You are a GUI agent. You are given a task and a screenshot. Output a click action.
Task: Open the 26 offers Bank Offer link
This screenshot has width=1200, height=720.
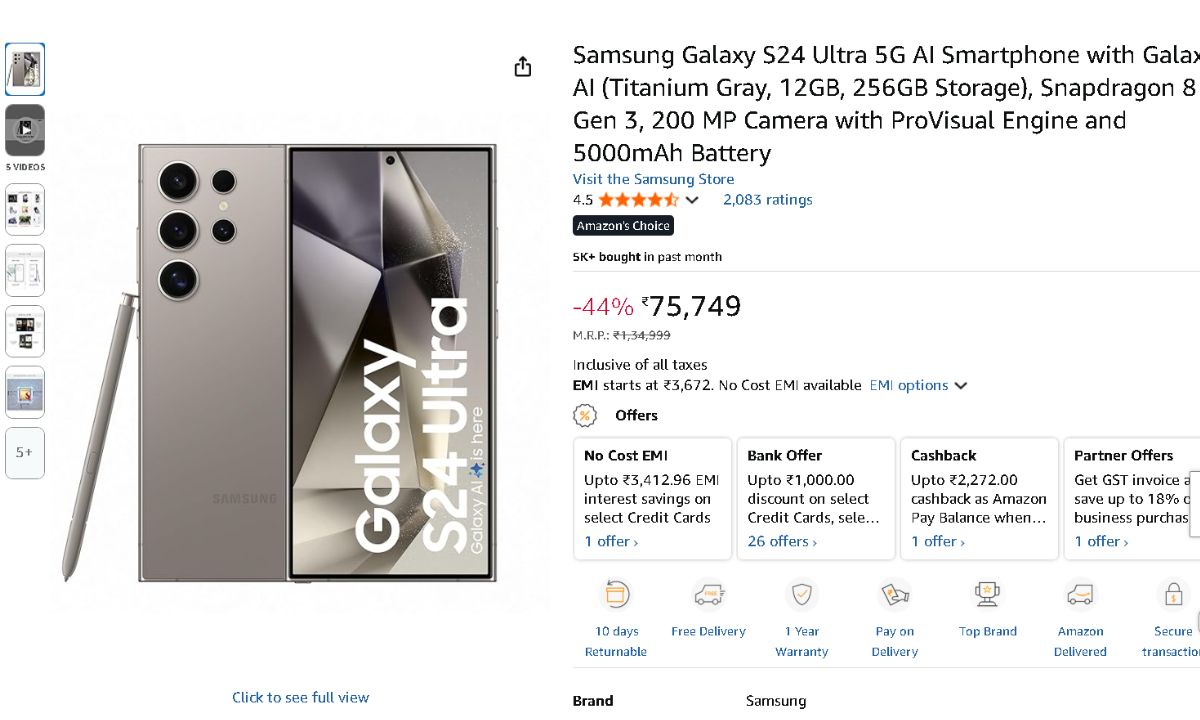782,542
